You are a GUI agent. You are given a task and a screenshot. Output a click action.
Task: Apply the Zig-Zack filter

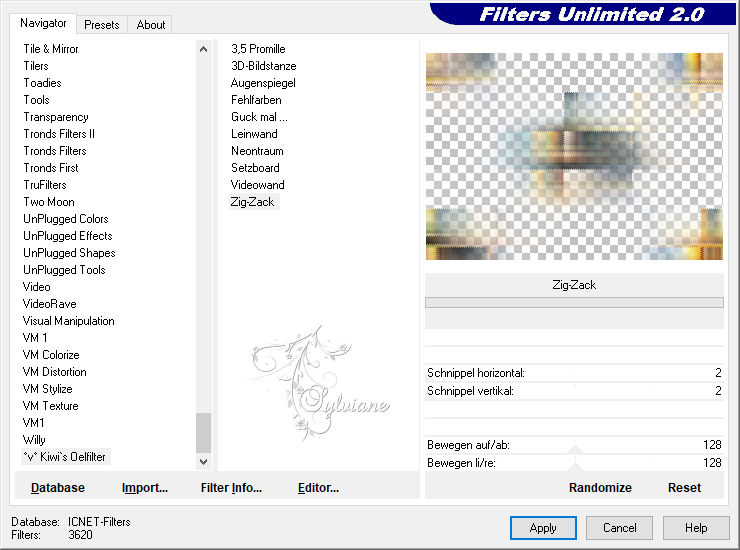[543, 528]
